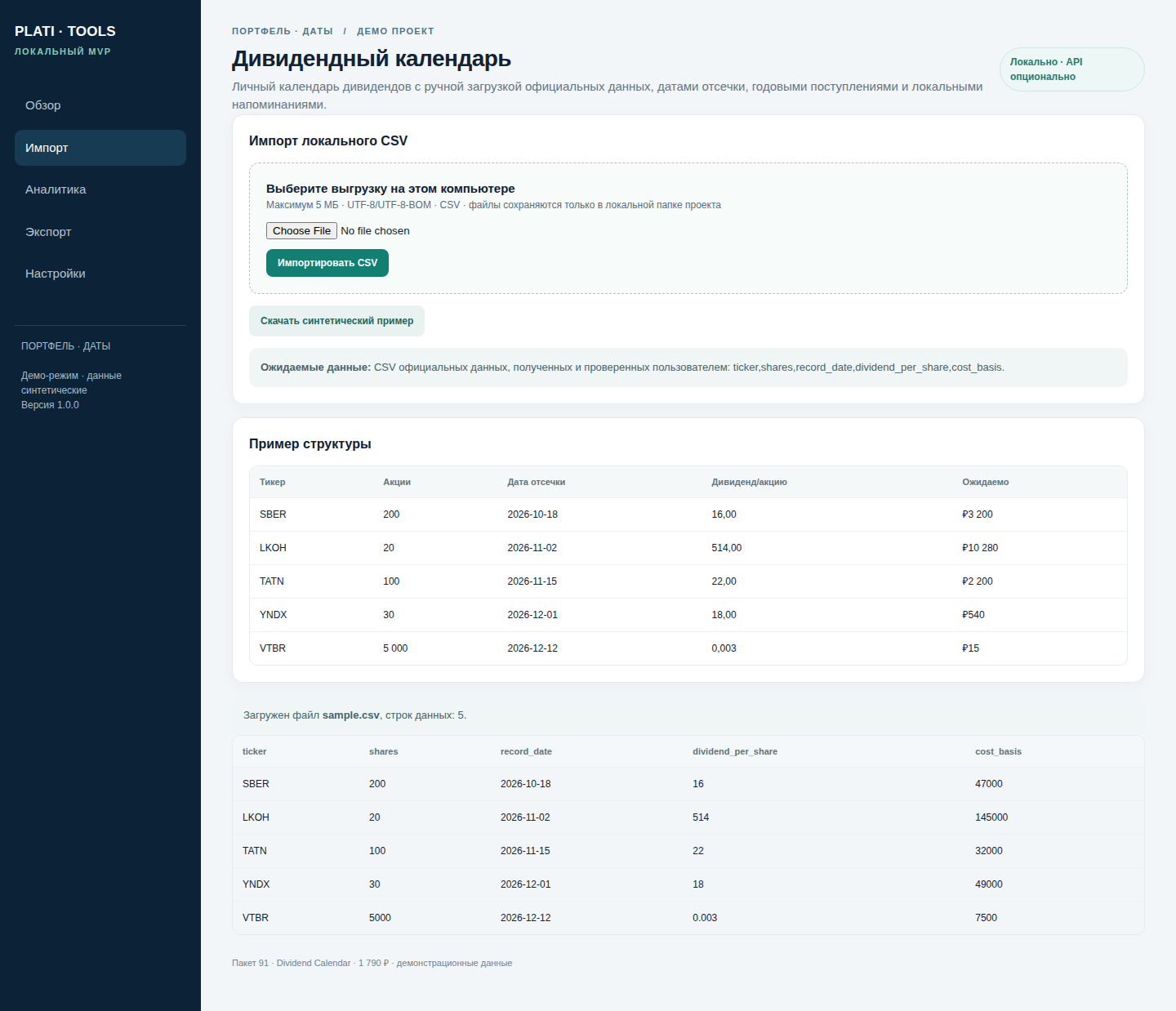This screenshot has height=1011, width=1176.
Task: Click the Локально · API опционально badge
Action: [1071, 69]
